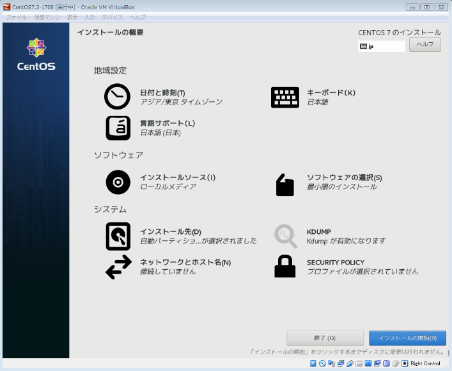Screen dimensions: 452x371
Task: Open the ソフトウェアの選択 package icon
Action: click(285, 185)
